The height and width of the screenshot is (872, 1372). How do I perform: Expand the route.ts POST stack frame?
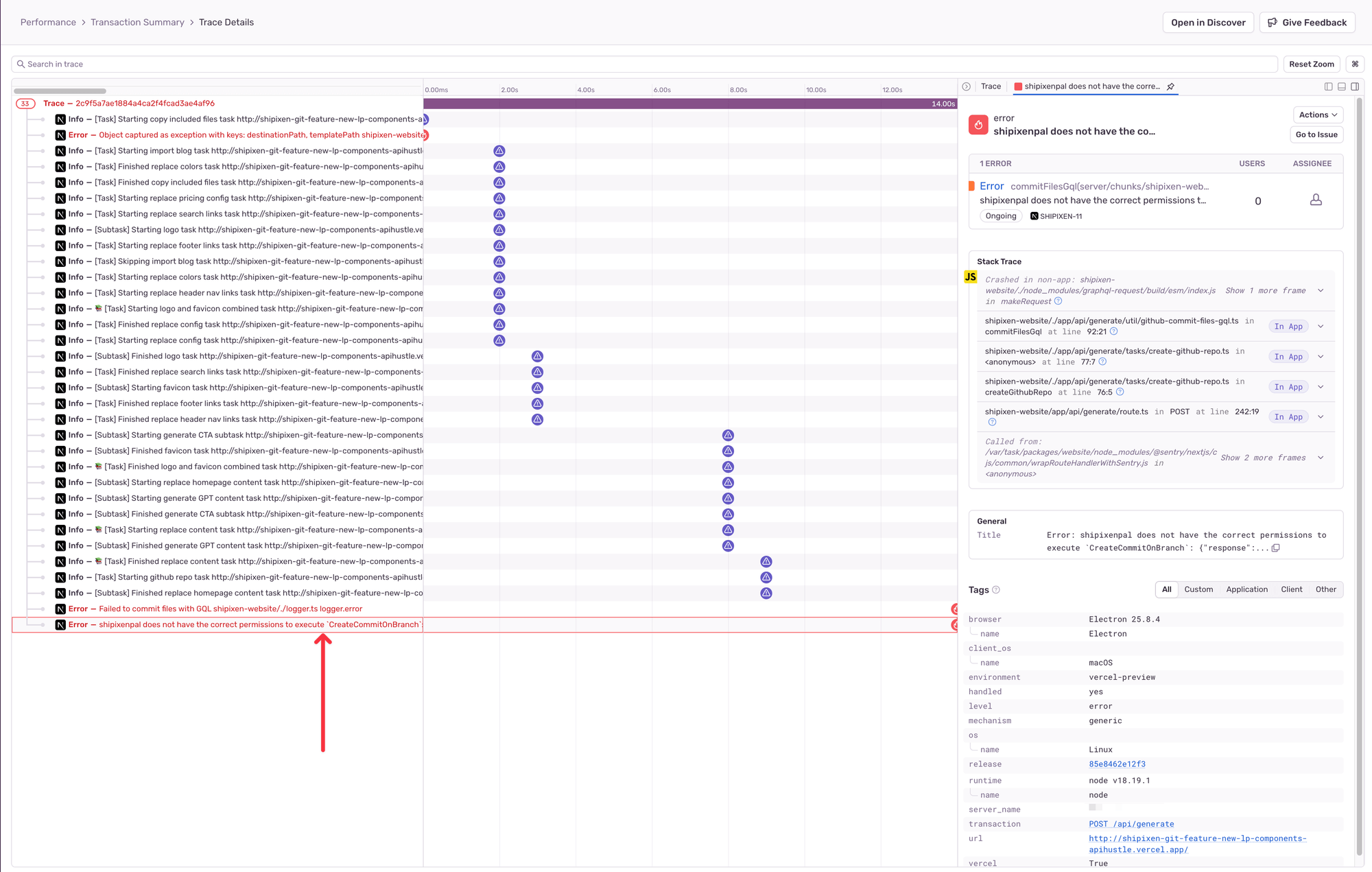(1321, 417)
